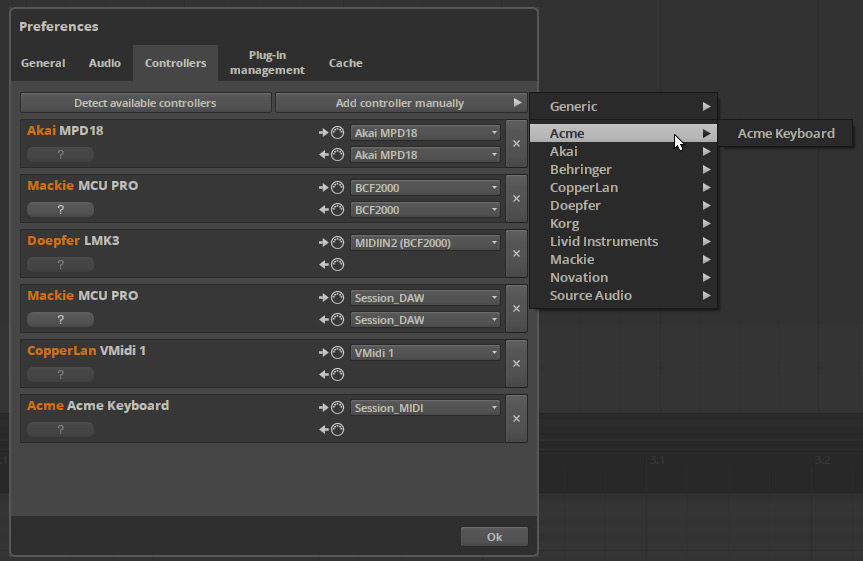Remove the first Mackie MCU PRO (BCF2000) controller
The height and width of the screenshot is (561, 863).
516,198
